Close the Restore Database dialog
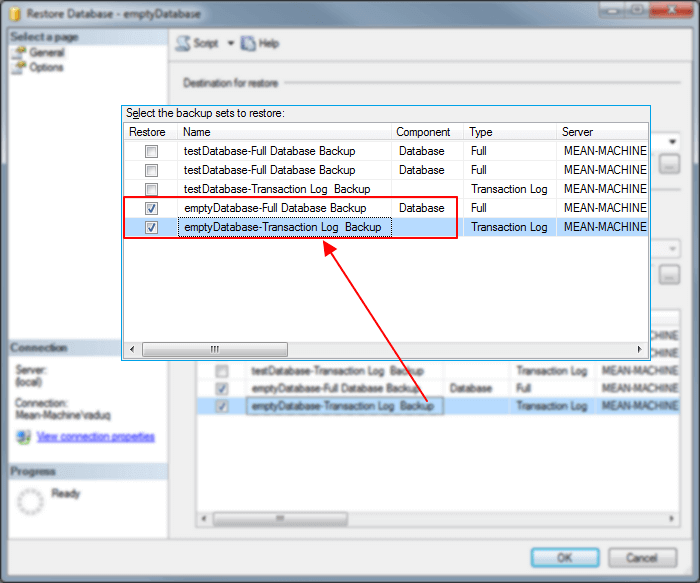Screen dimensions: 700x583 [671, 10]
